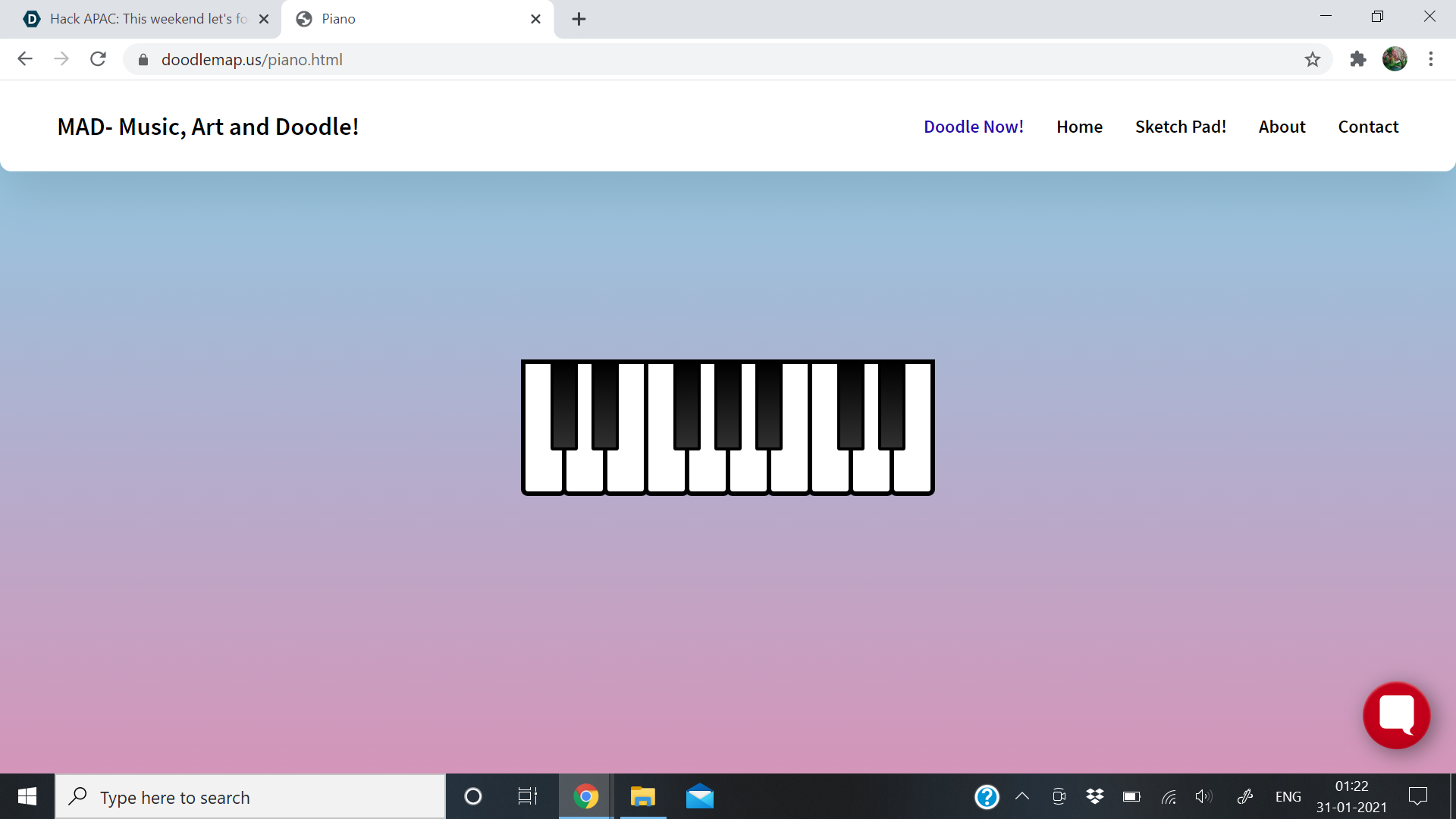Open the About page
Screen dimensions: 1456x819
point(1282,127)
